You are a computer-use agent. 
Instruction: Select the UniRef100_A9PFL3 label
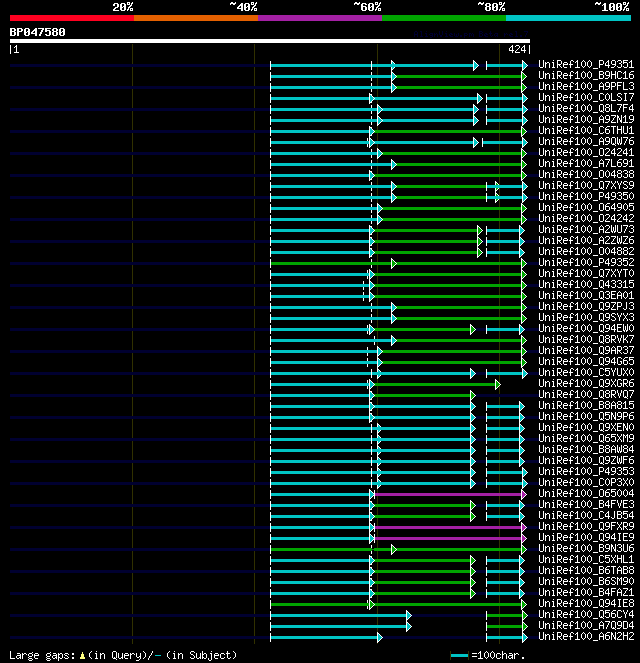click(x=586, y=86)
